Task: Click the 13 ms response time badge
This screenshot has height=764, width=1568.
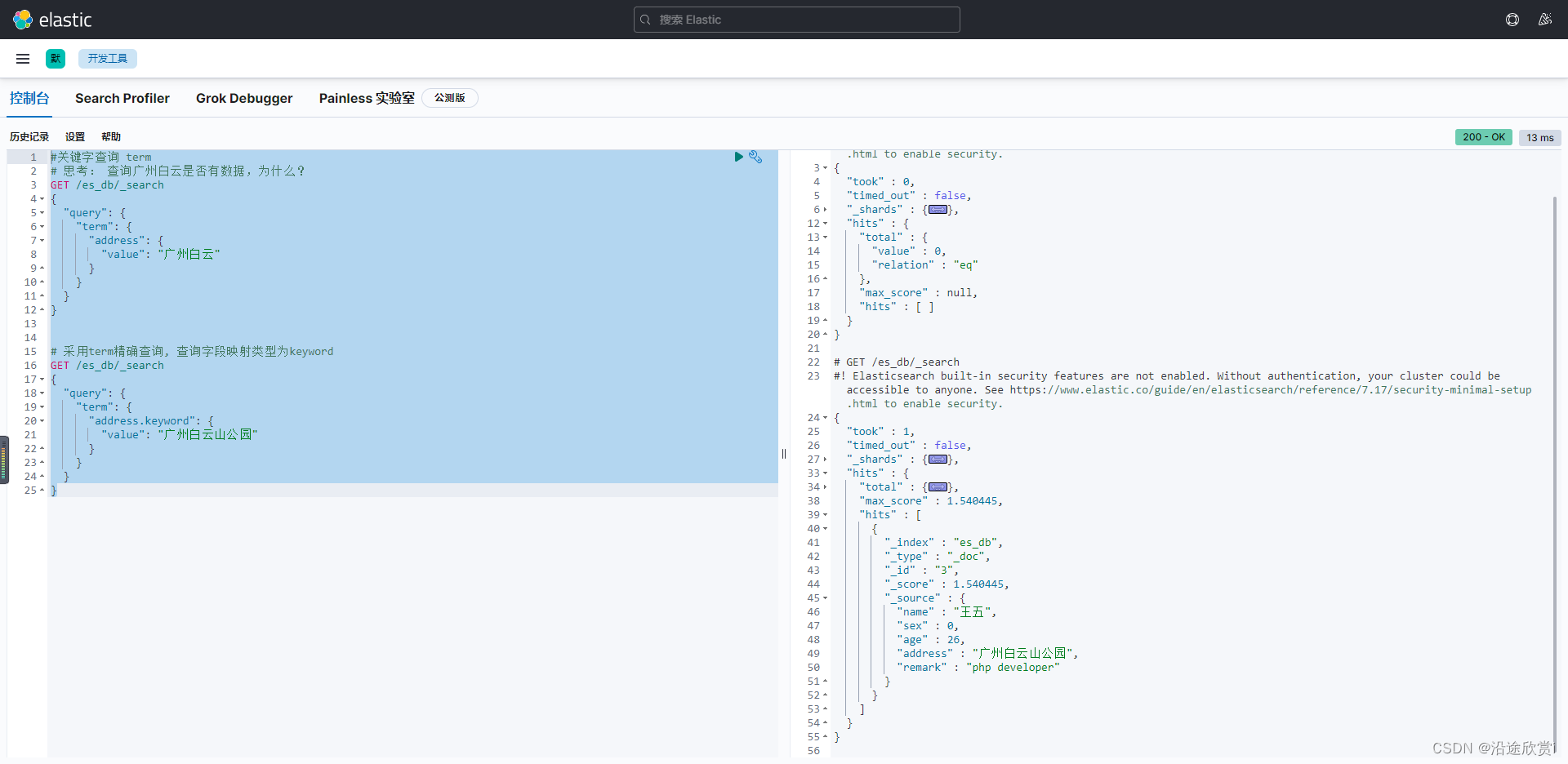Action: 1540,138
